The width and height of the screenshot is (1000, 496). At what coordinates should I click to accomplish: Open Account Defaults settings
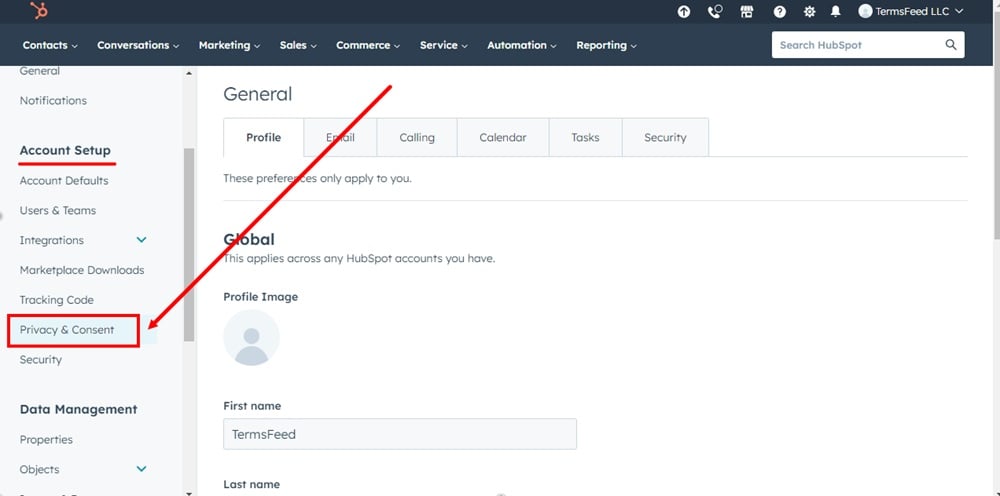point(64,180)
